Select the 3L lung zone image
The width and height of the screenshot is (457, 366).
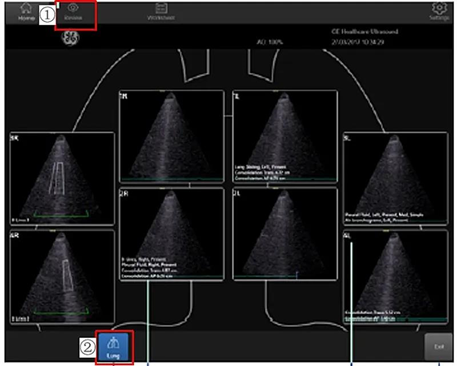(x=396, y=179)
